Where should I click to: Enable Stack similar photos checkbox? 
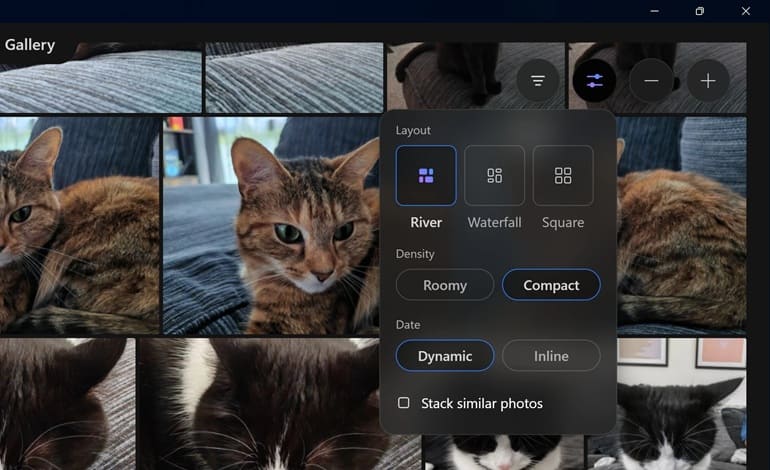[404, 403]
